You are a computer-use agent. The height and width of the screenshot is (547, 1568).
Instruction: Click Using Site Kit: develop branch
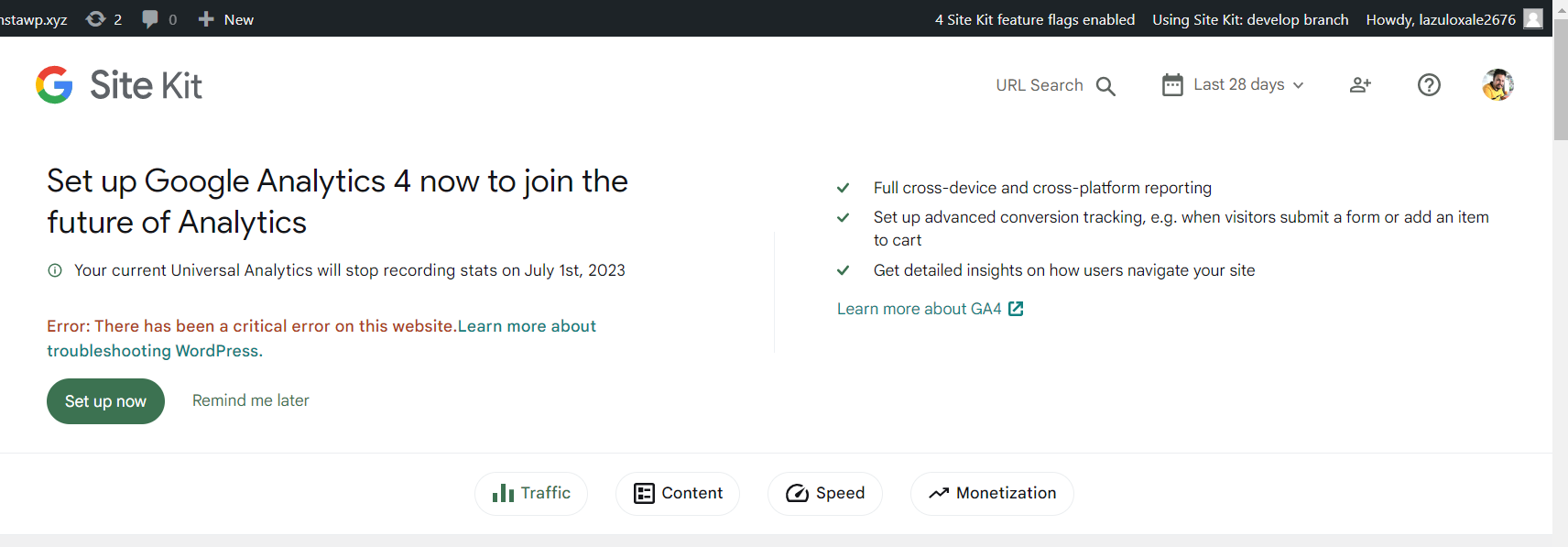1250,19
